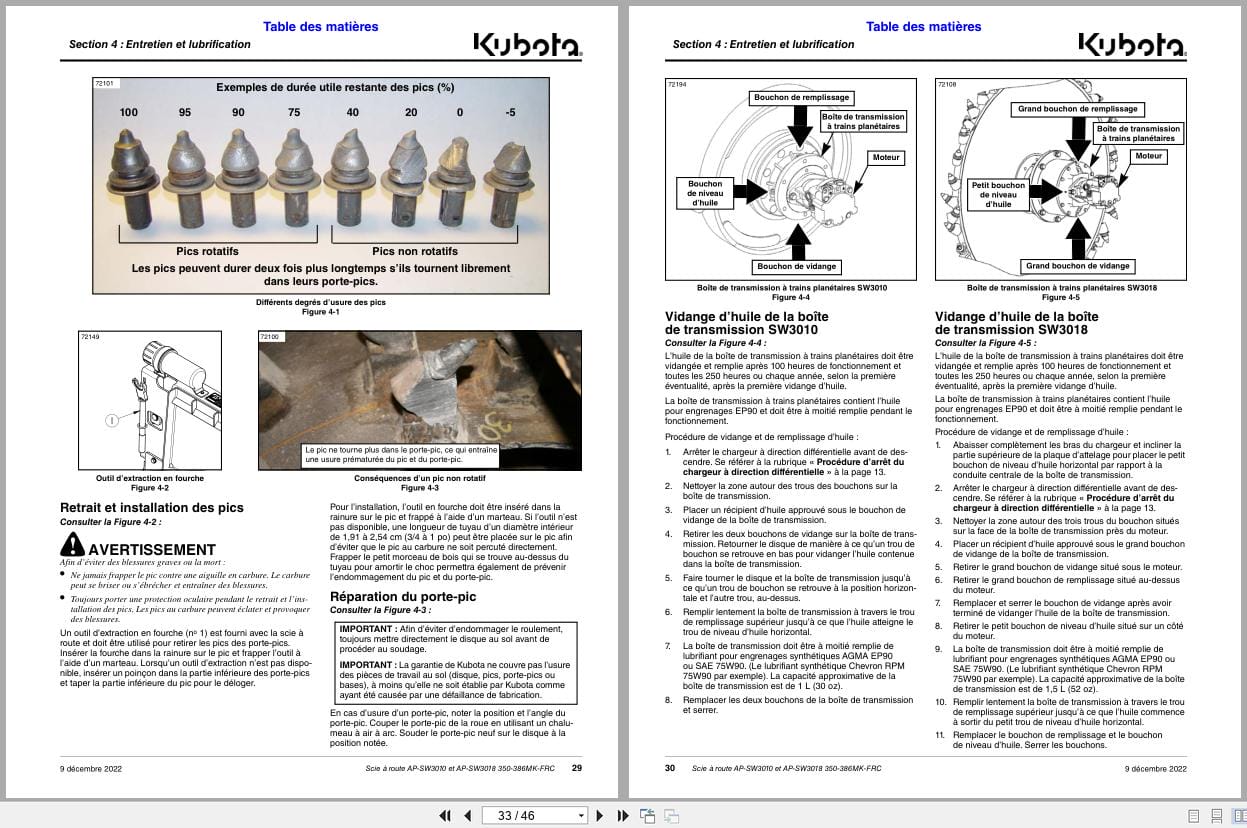Viewport: 1247px width, 828px height.
Task: Click Kubota logo on the right page
Action: pyautogui.click(x=1133, y=44)
